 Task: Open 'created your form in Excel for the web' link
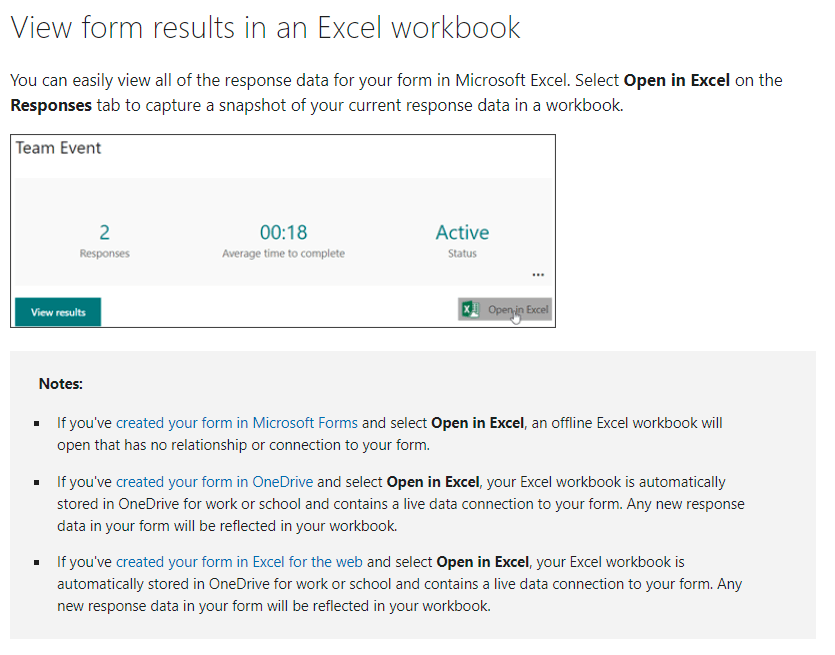(x=239, y=562)
